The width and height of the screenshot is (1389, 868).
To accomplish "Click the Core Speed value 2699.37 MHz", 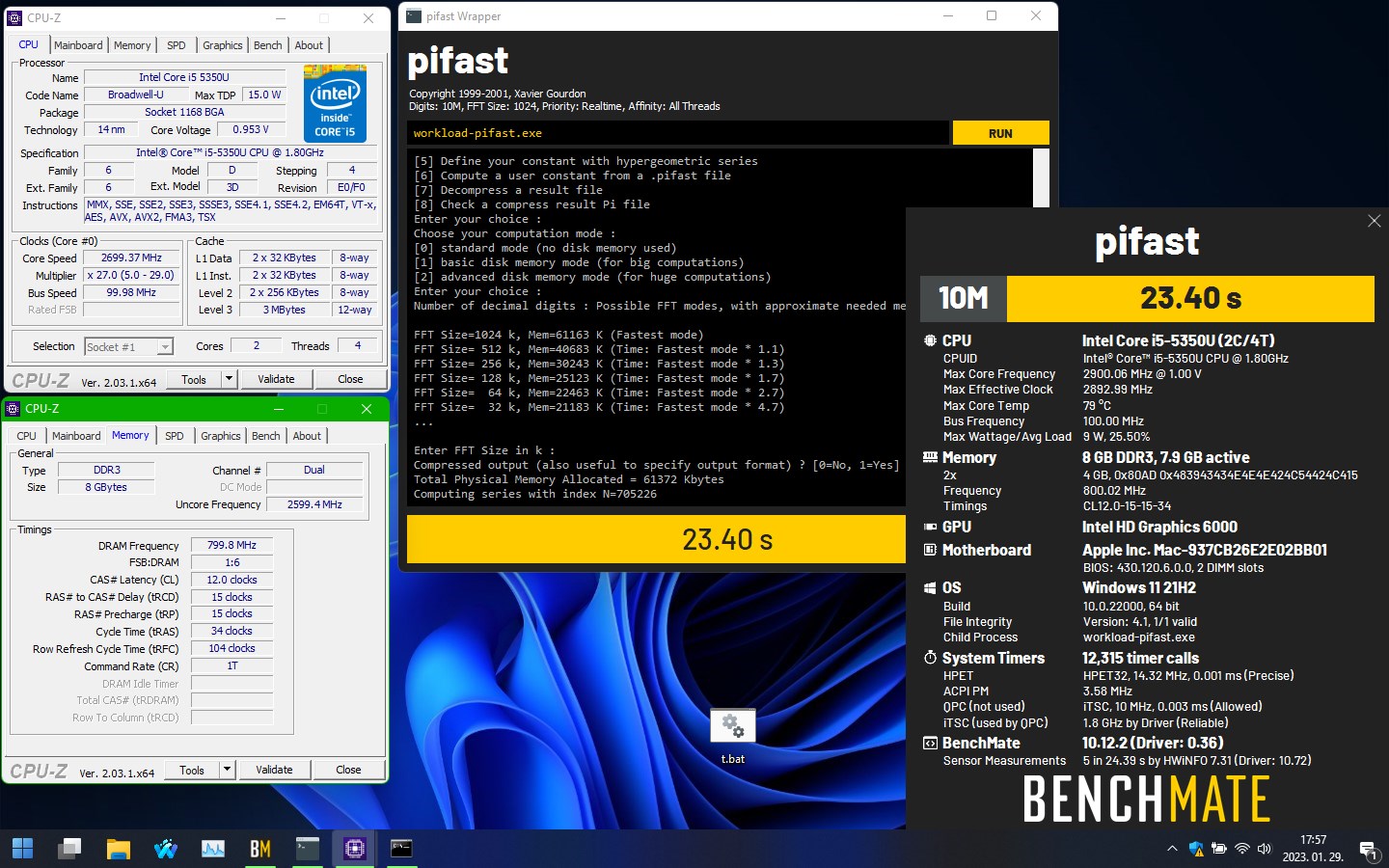I will [x=131, y=258].
